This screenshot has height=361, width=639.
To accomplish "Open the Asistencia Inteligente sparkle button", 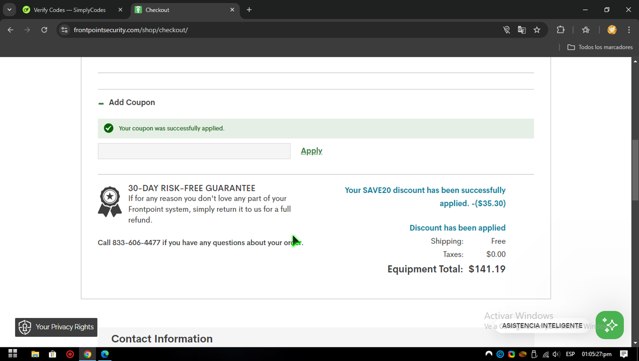I will click(610, 325).
